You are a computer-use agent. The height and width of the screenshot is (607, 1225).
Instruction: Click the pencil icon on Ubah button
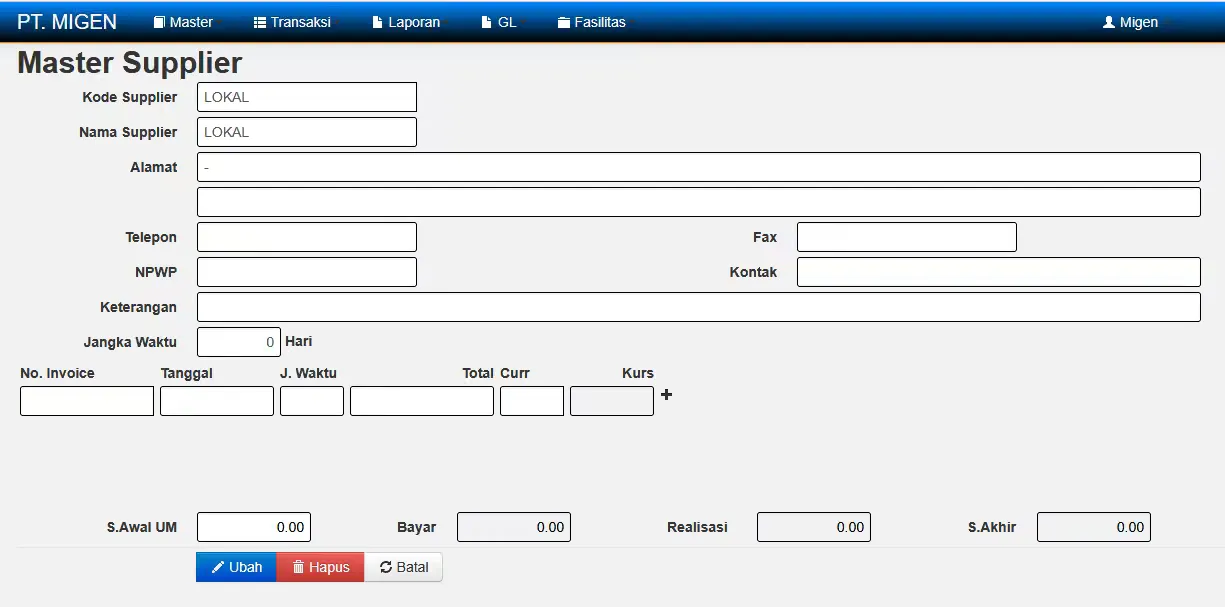click(x=218, y=567)
